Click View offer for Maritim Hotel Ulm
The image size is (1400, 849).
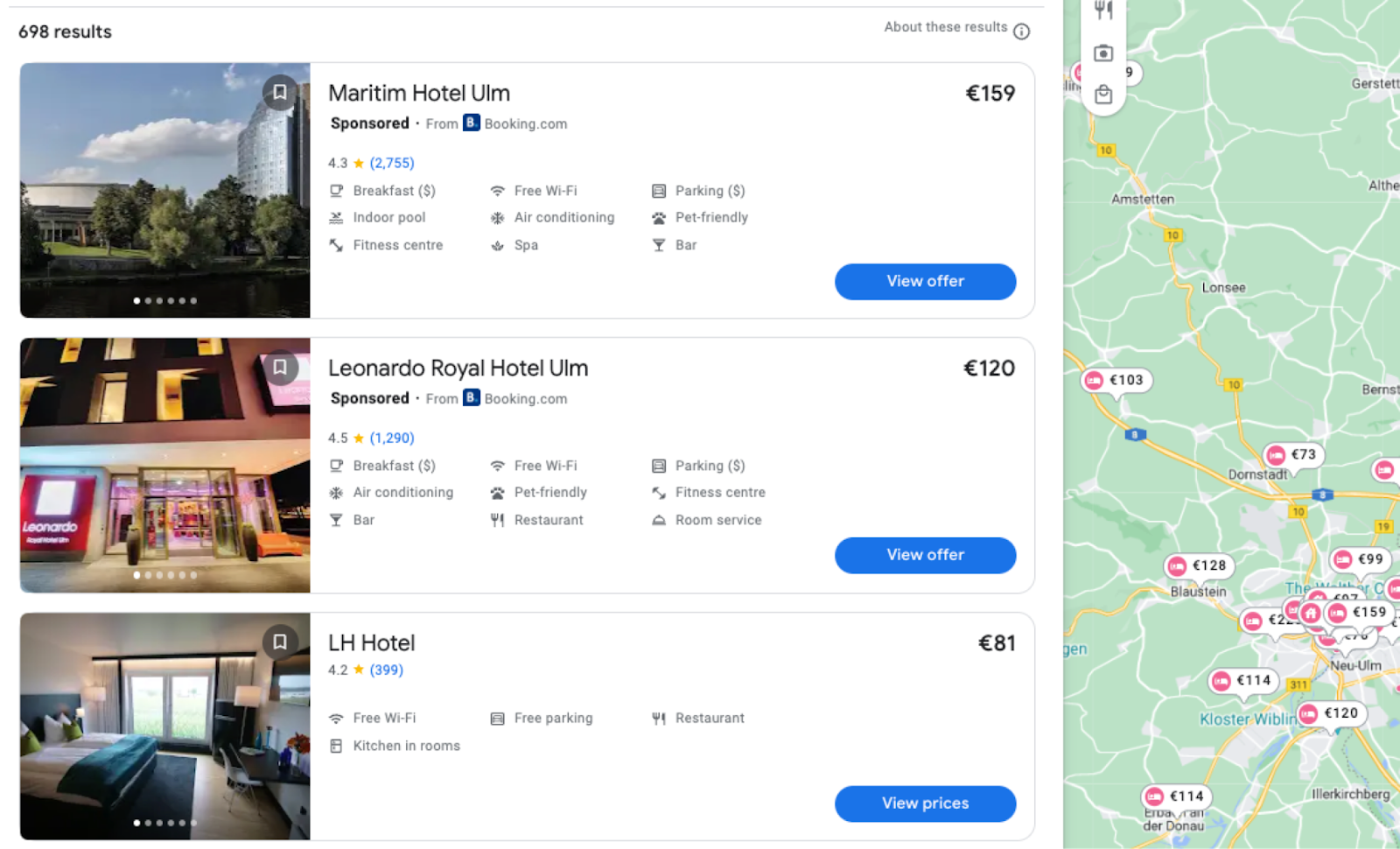pos(925,281)
